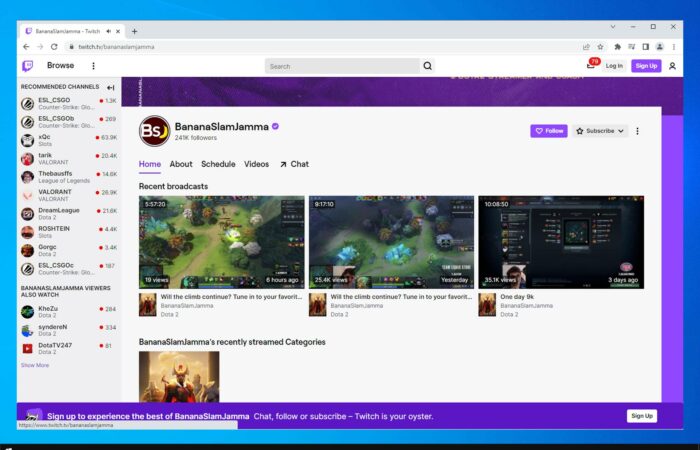700x450 pixels.
Task: Click the browser address bar URL
Action: click(x=116, y=47)
